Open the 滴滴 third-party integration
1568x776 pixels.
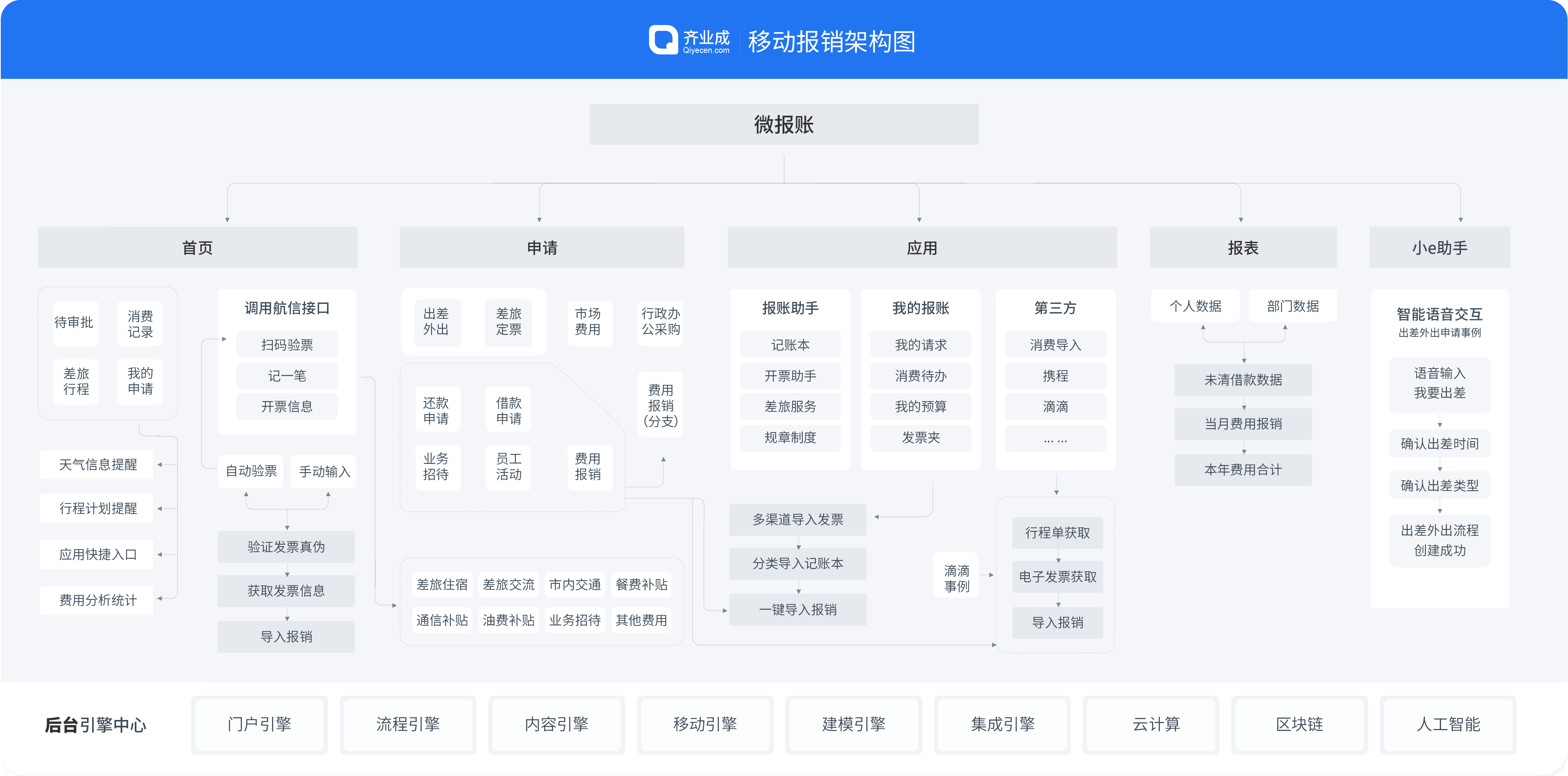tap(1055, 406)
